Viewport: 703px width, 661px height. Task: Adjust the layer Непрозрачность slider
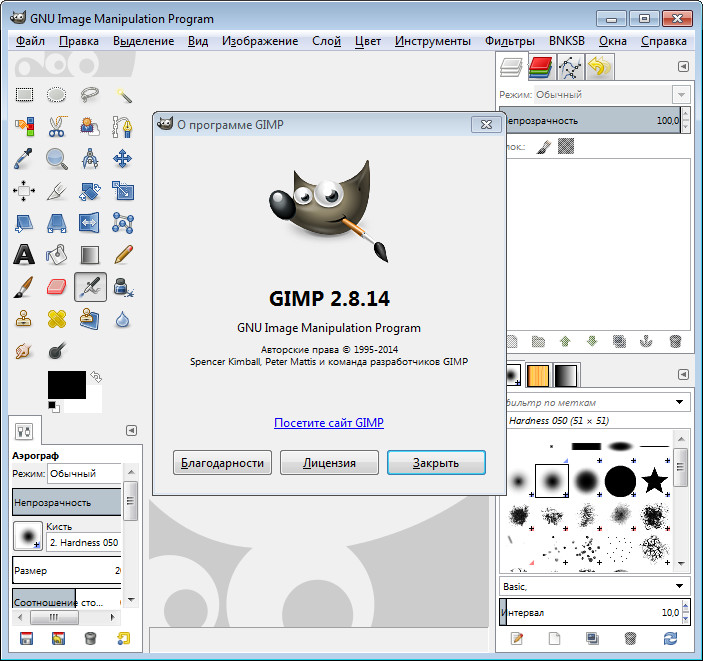(x=593, y=120)
